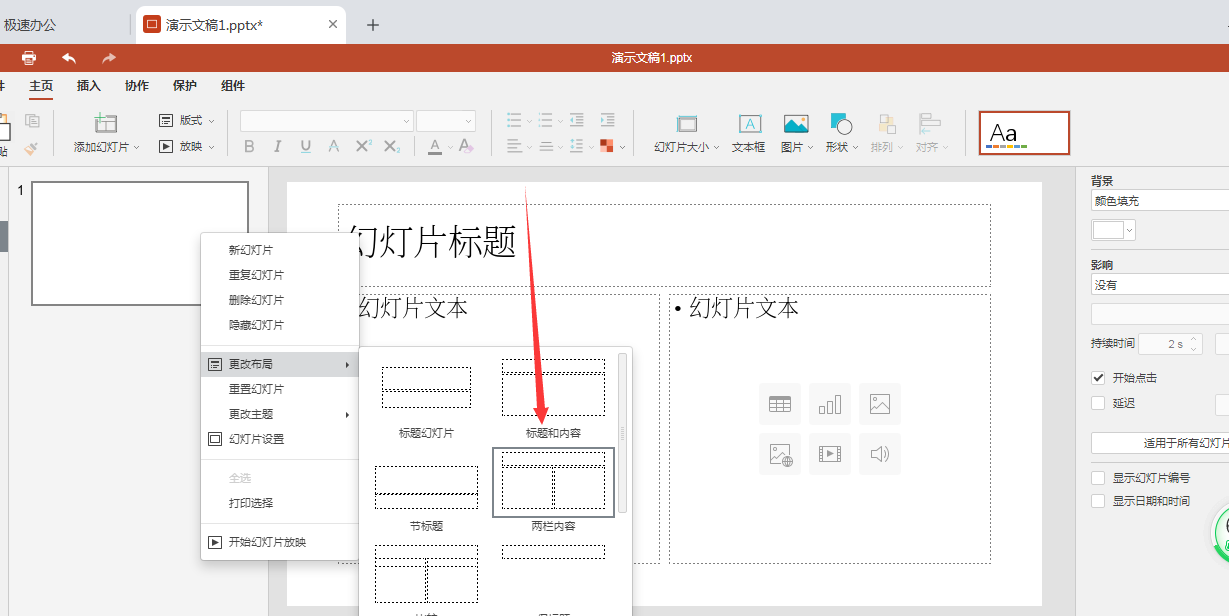Enable 显示日期和时间 checkbox
Viewport: 1229px width, 616px height.
point(1098,501)
